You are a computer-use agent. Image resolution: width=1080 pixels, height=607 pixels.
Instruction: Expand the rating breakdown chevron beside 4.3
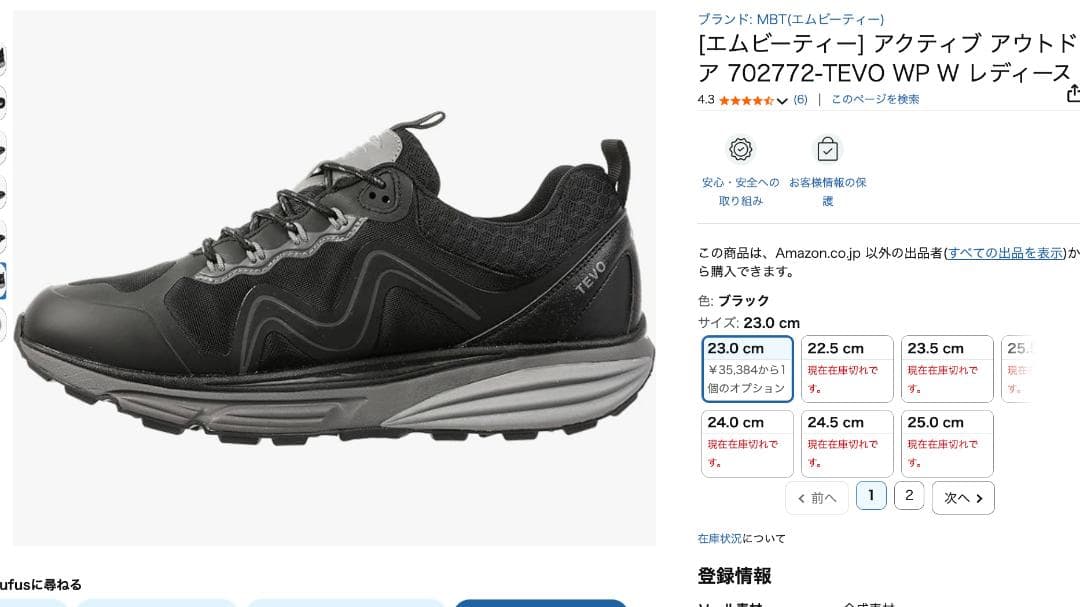pyautogui.click(x=782, y=101)
